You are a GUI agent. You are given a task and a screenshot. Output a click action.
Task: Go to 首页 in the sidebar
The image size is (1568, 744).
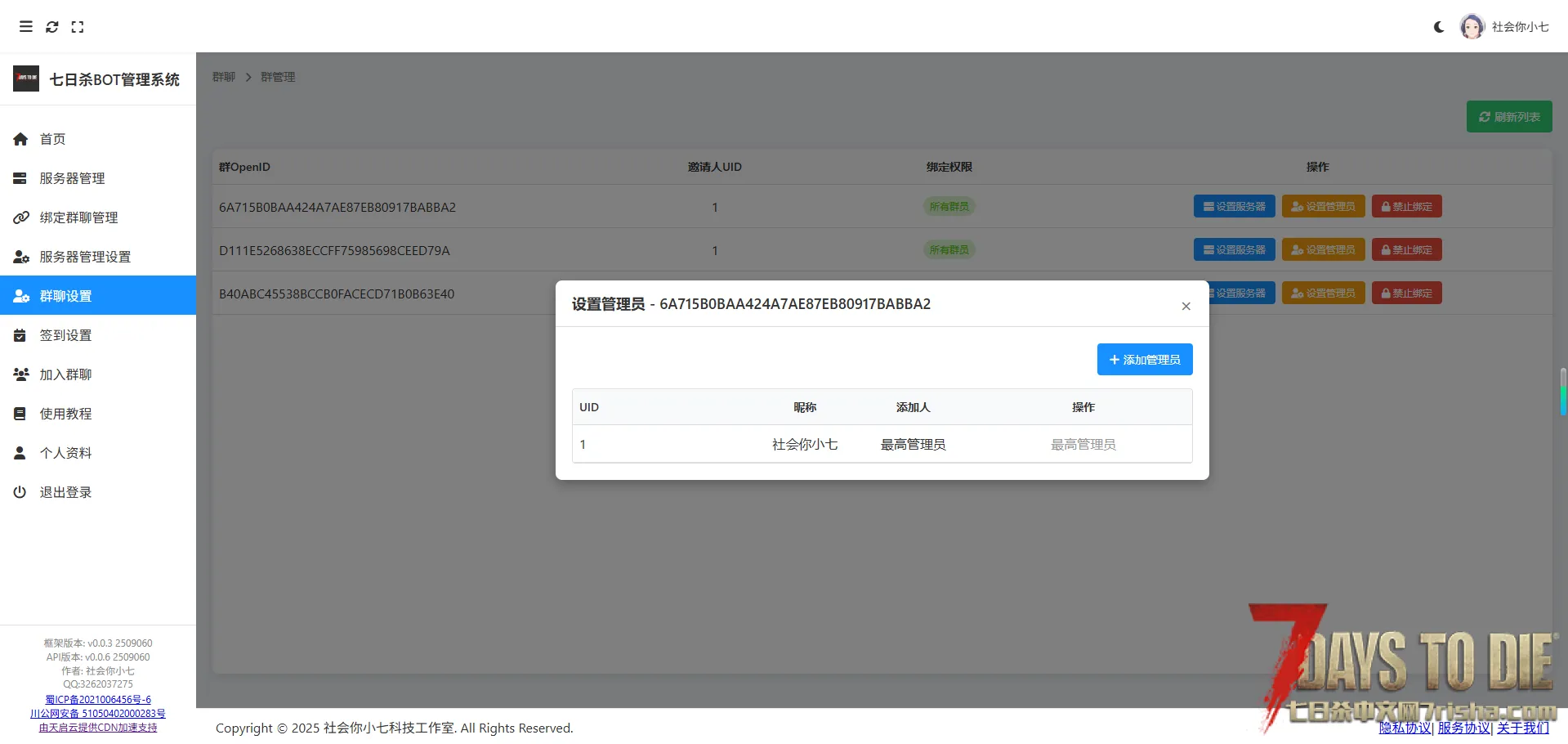pyautogui.click(x=98, y=139)
